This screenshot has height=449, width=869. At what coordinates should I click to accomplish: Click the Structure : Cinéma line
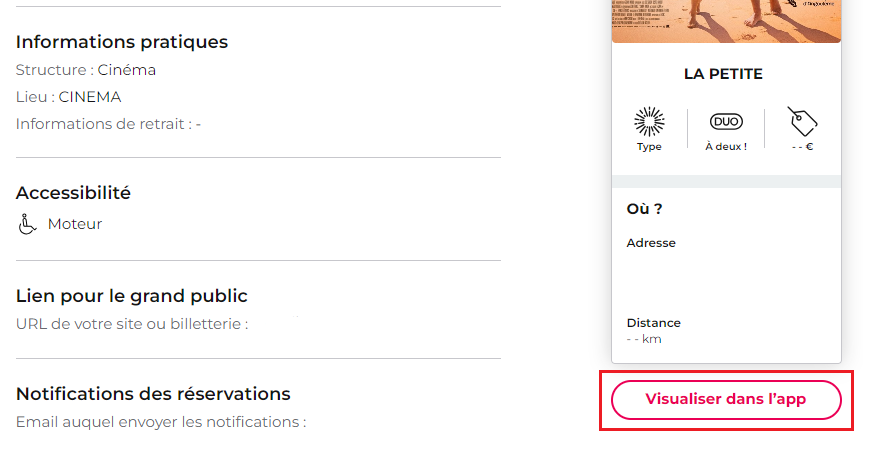click(86, 70)
